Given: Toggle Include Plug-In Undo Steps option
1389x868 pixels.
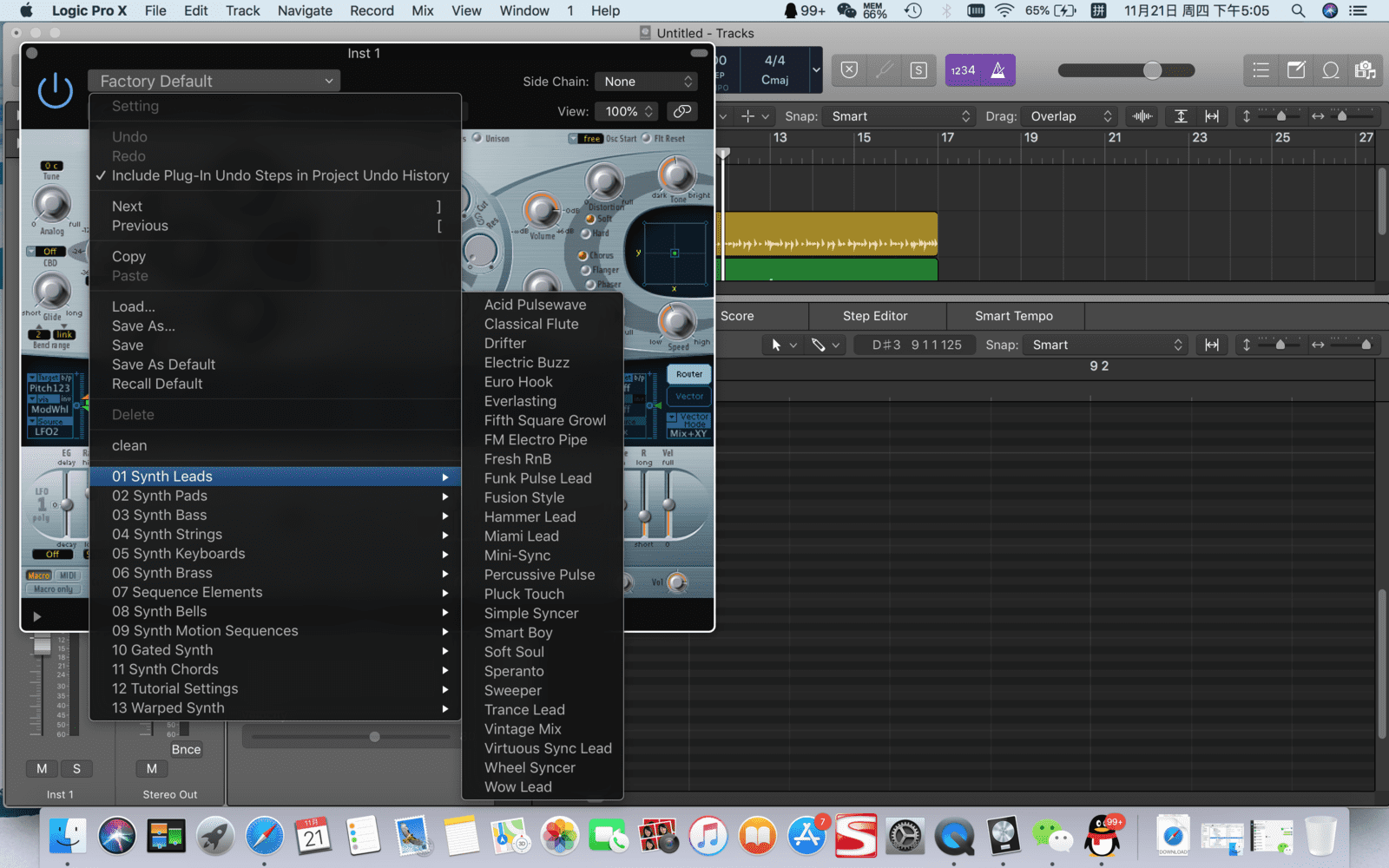Looking at the screenshot, I should 275,175.
